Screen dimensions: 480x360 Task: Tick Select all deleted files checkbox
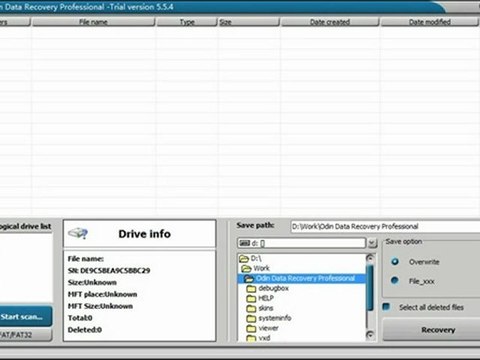coord(386,307)
